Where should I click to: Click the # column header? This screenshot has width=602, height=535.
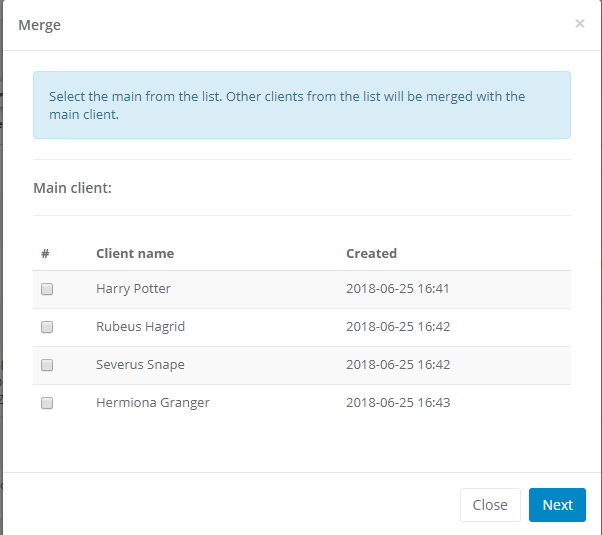(x=45, y=254)
